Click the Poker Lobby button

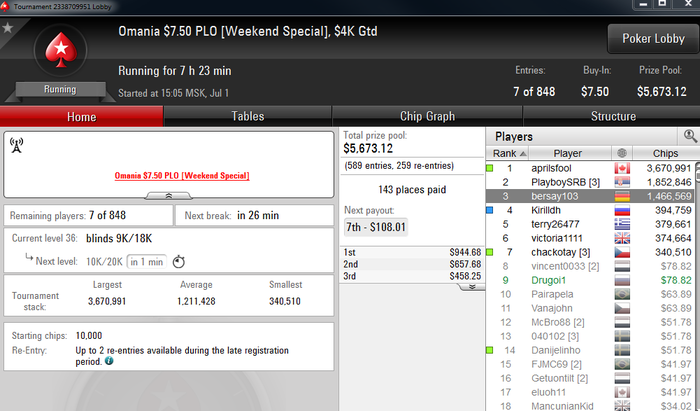(x=653, y=39)
